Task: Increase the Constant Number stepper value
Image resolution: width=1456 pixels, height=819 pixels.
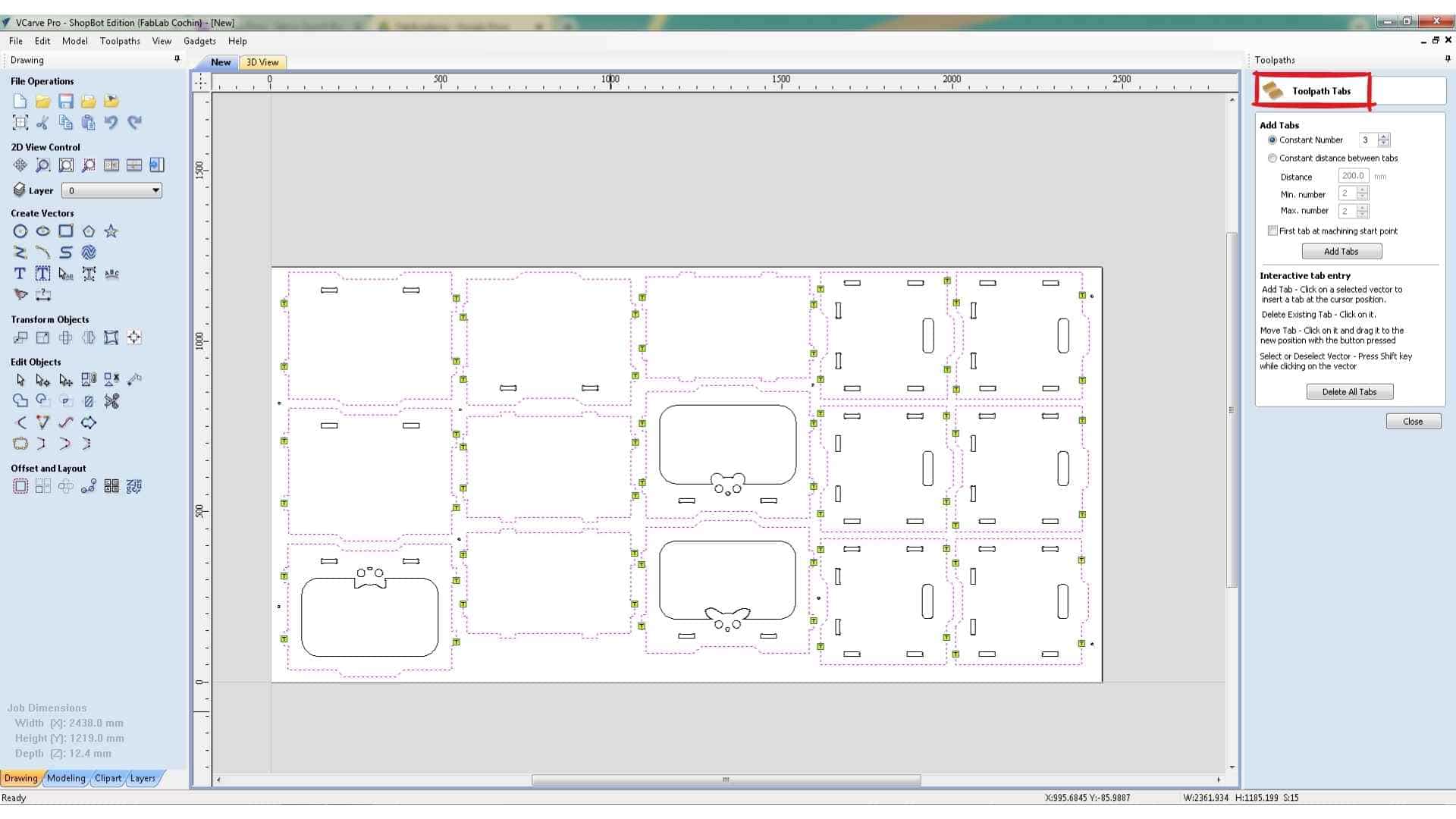Action: pos(1384,136)
